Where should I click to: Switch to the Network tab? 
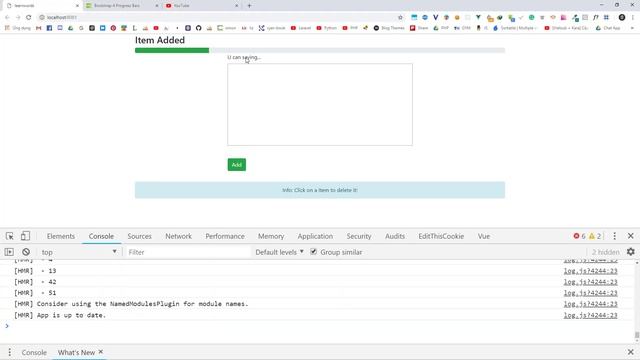coord(178,236)
